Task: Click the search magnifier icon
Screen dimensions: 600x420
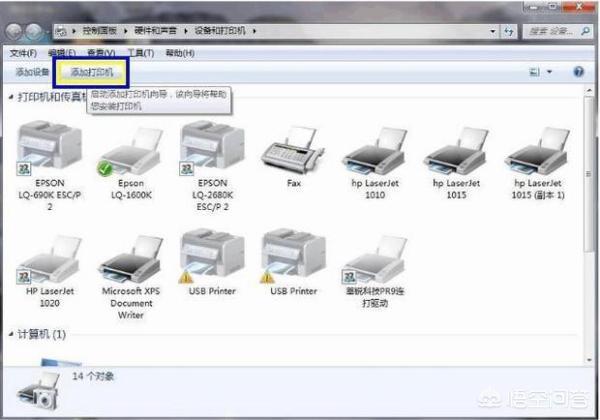Action: tap(585, 31)
